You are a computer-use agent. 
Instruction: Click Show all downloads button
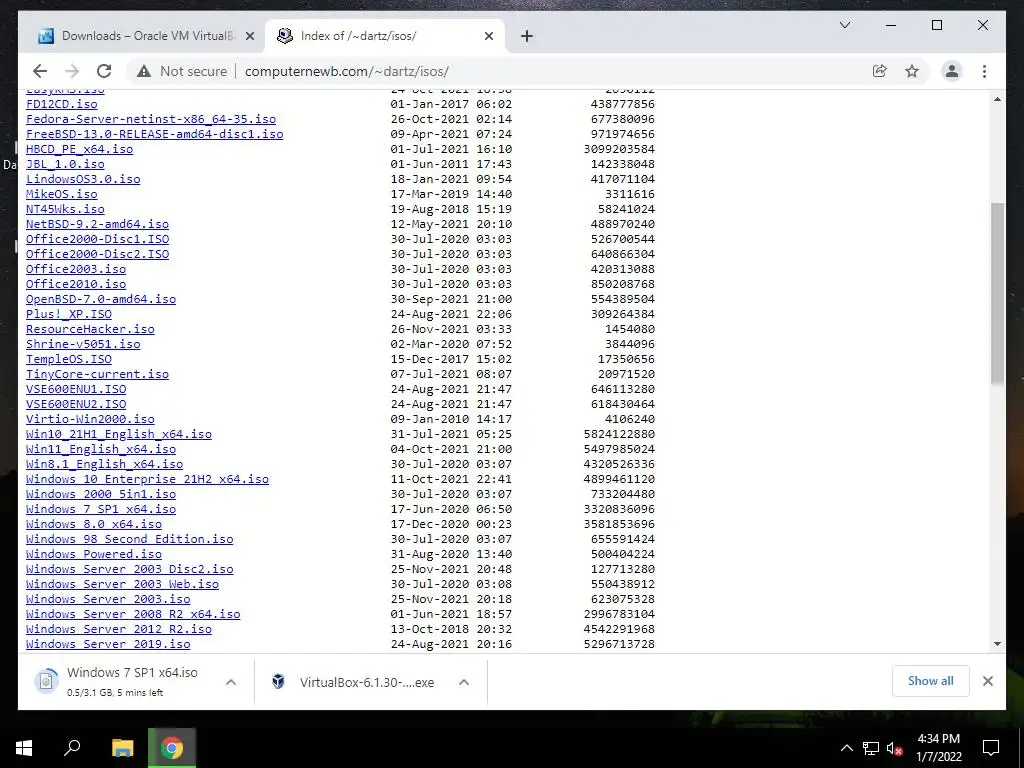tap(931, 681)
